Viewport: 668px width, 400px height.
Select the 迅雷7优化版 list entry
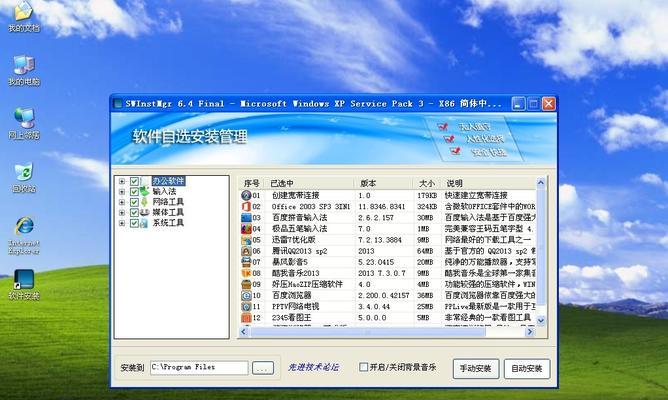pyautogui.click(x=294, y=240)
